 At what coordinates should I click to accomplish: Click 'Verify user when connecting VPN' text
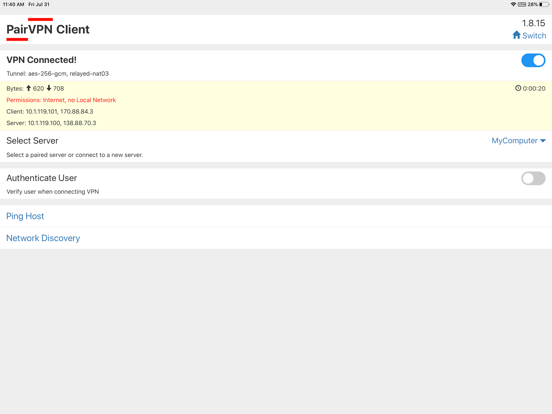(x=52, y=192)
